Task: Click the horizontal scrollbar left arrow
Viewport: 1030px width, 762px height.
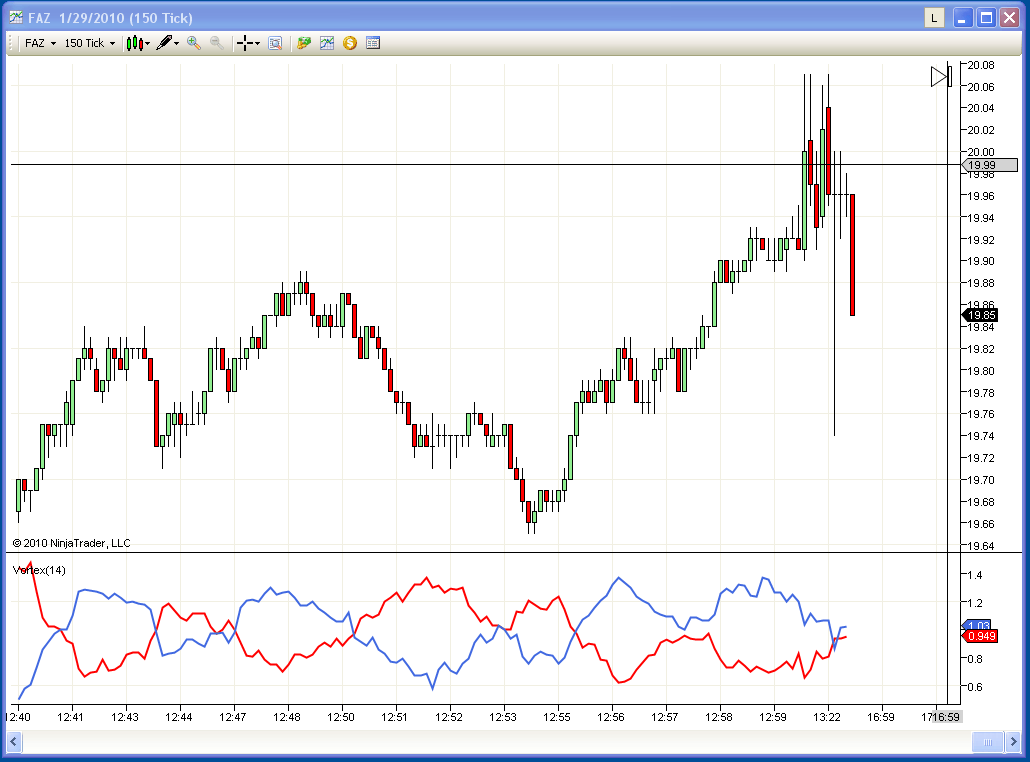Action: 14,742
